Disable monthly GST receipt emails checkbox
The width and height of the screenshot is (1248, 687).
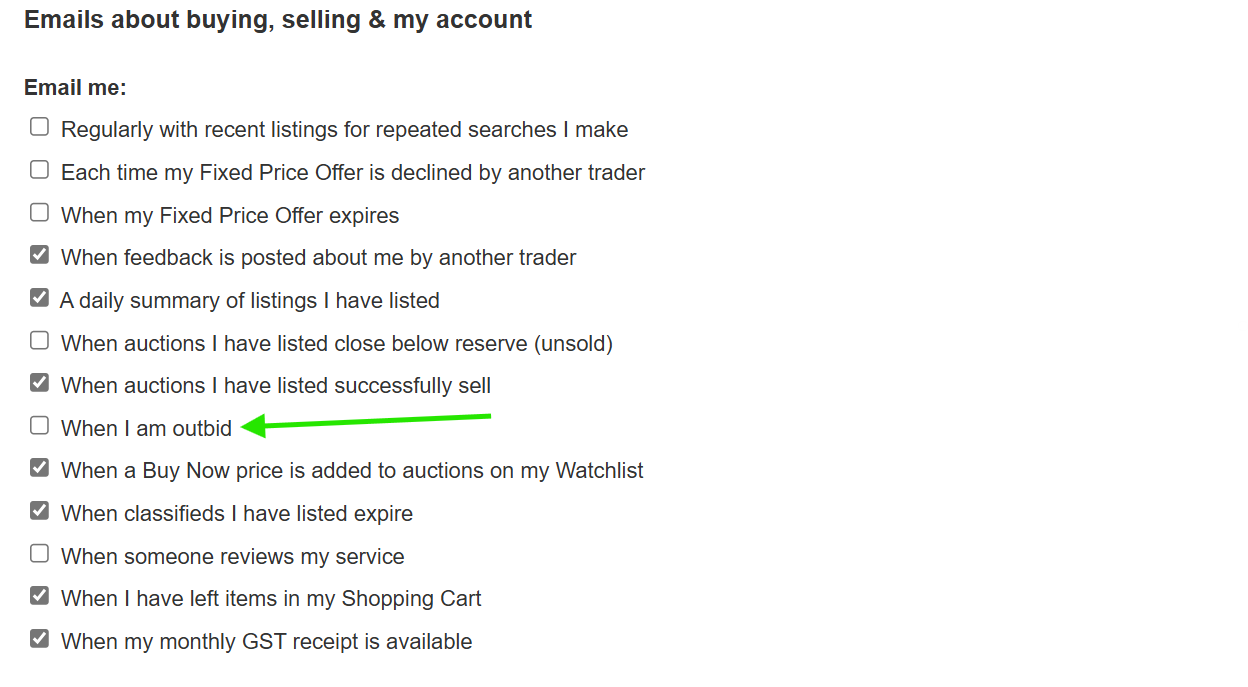[x=39, y=639]
